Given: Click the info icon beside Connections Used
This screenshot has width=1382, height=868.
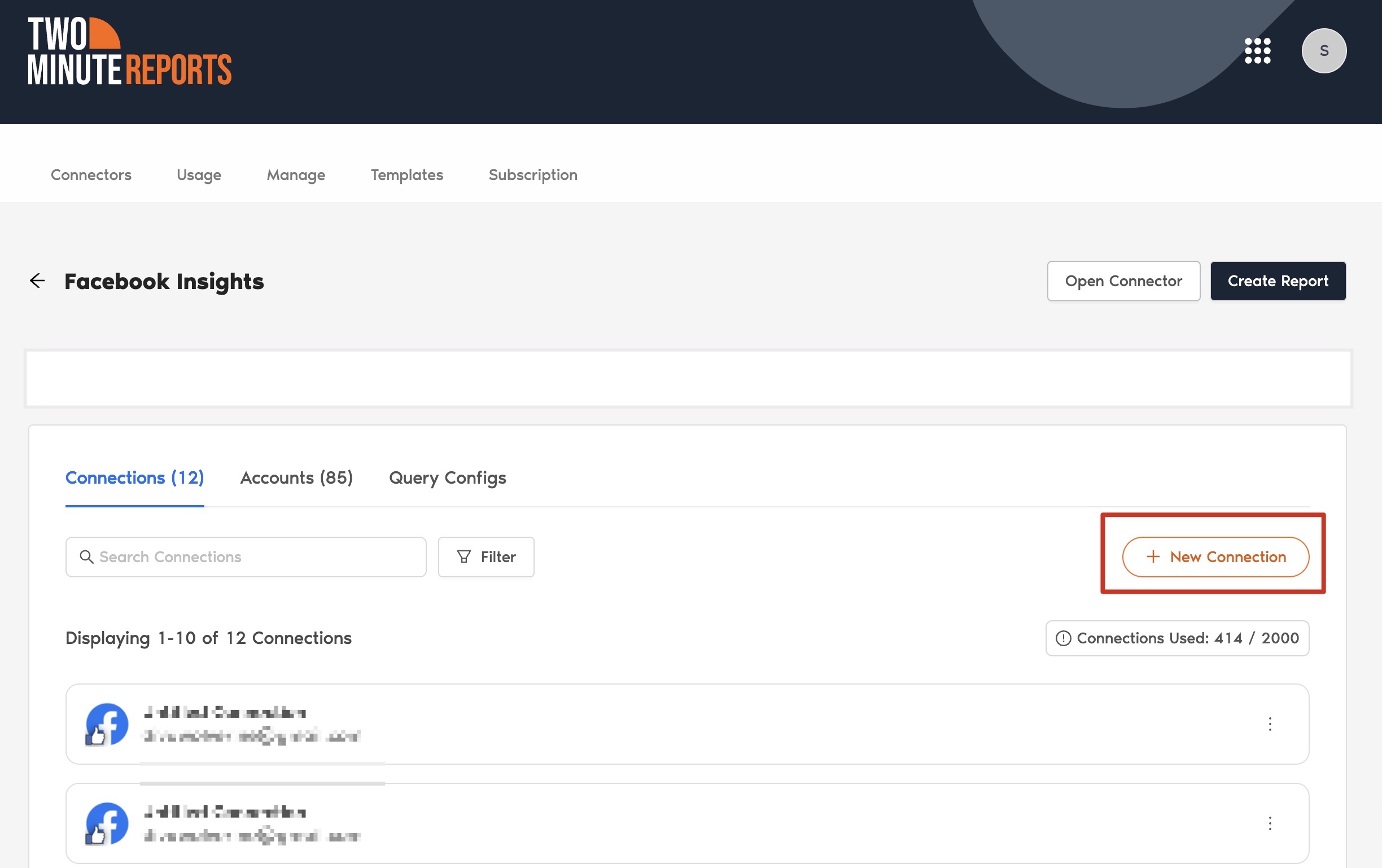Looking at the screenshot, I should (x=1064, y=638).
